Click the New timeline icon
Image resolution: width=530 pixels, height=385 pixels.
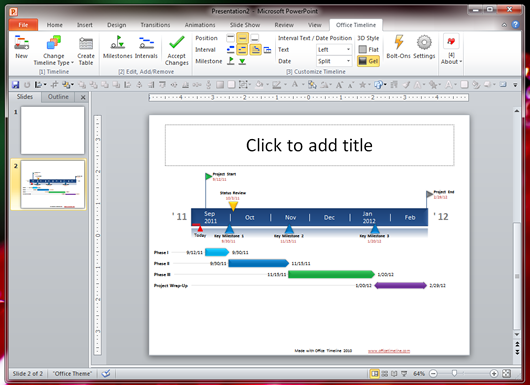coord(21,47)
